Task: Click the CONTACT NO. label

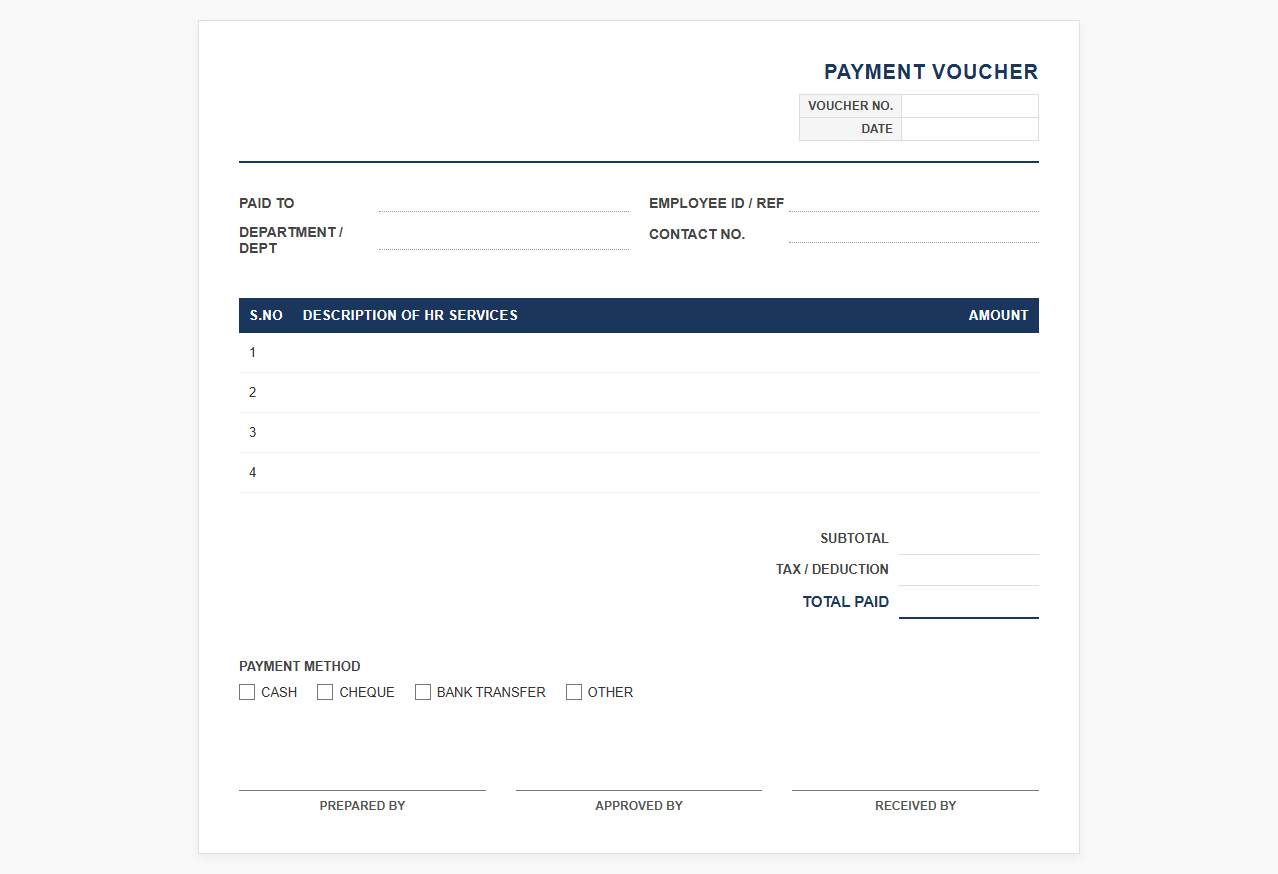Action: click(x=697, y=234)
